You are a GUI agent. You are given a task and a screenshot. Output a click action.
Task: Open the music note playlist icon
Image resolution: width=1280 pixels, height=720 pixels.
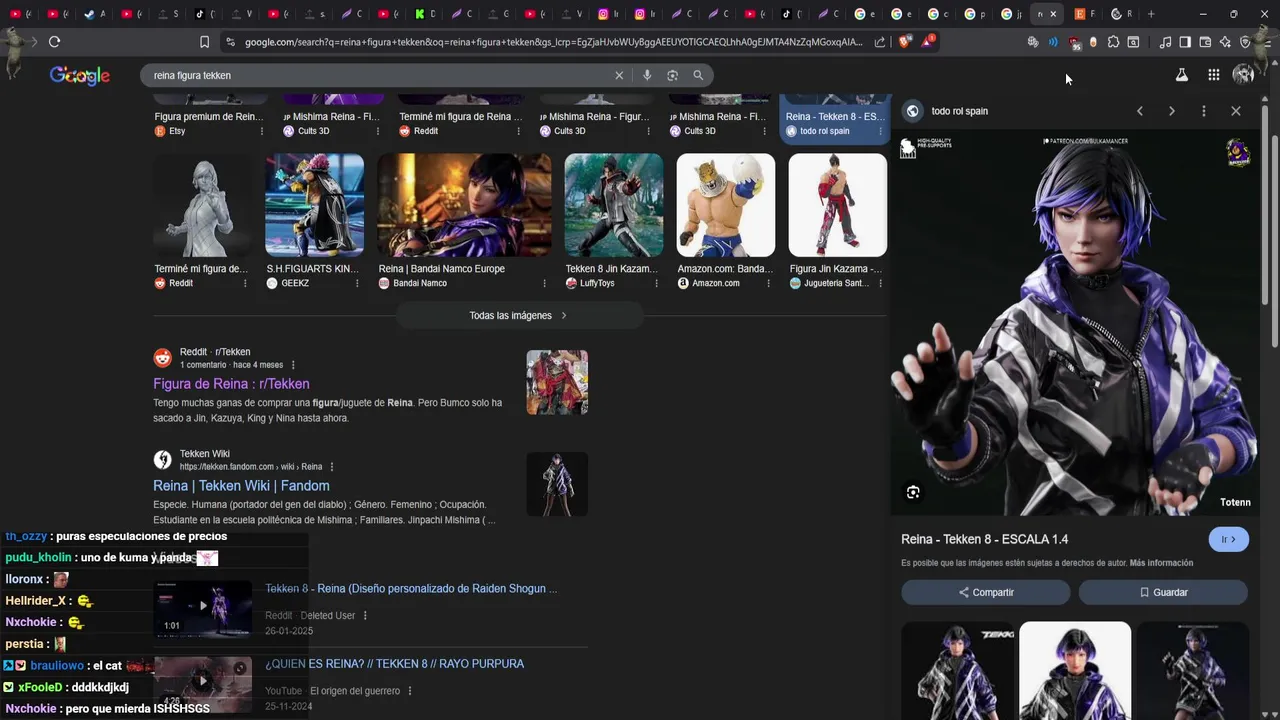pyautogui.click(x=1165, y=42)
